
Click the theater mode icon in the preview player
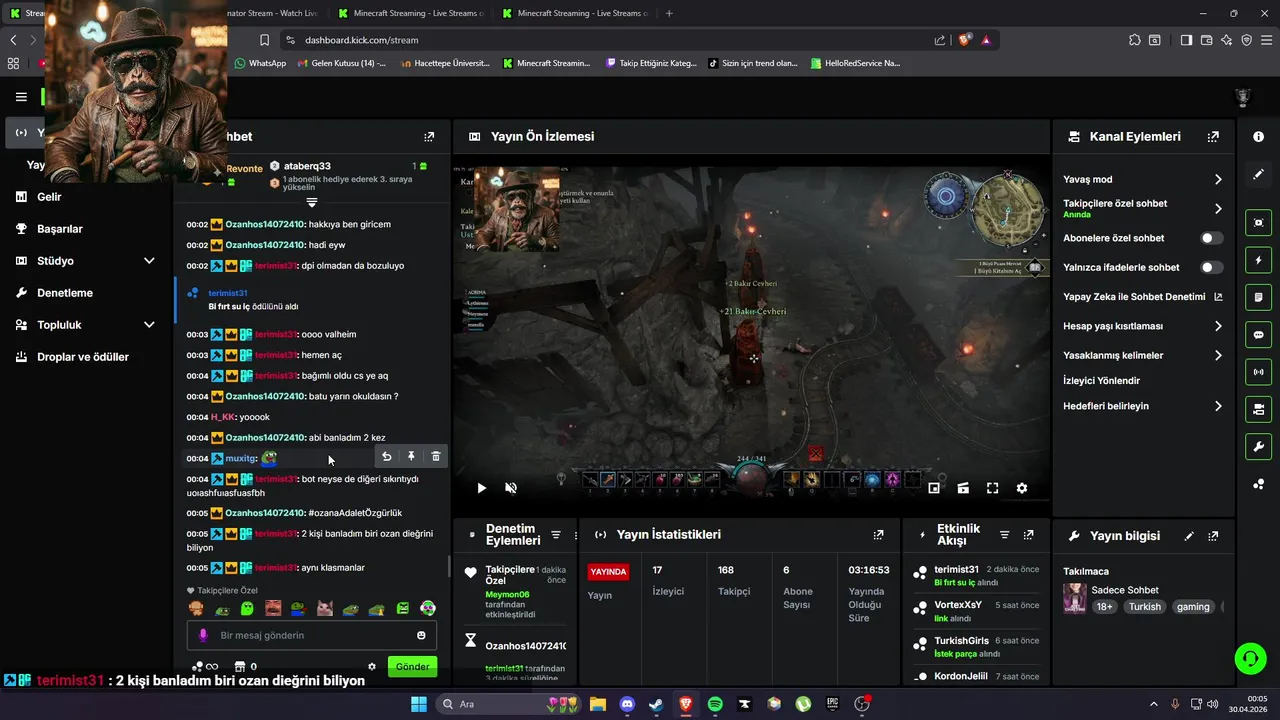click(x=963, y=488)
